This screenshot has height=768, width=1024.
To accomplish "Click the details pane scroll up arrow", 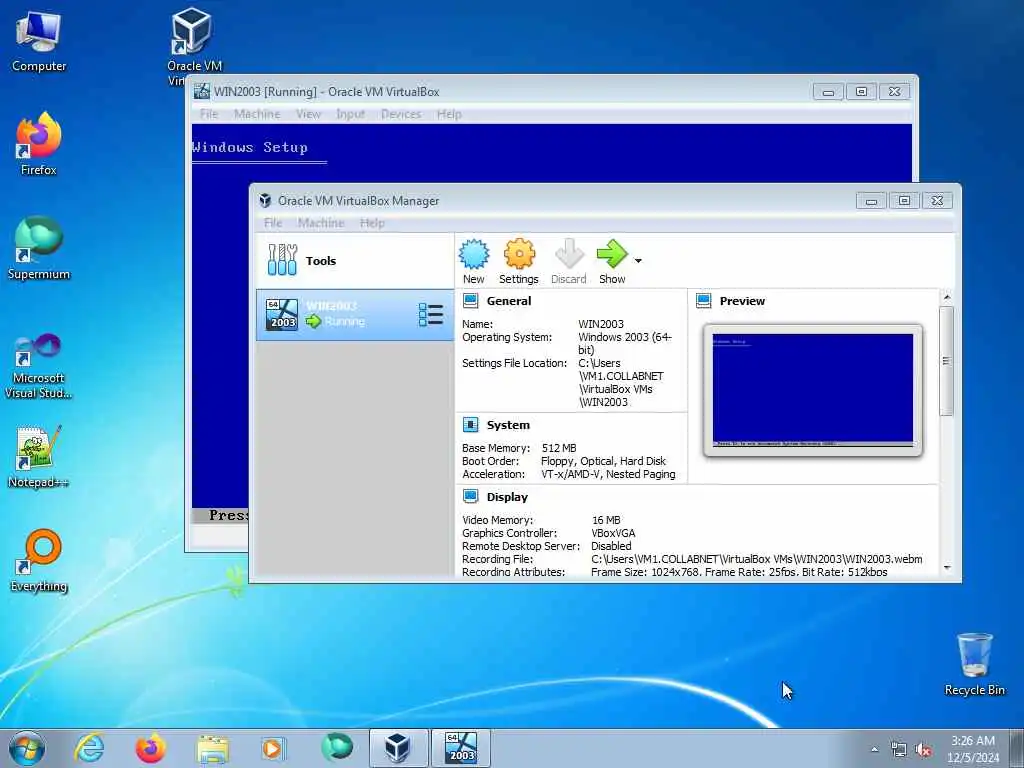I will 947,297.
